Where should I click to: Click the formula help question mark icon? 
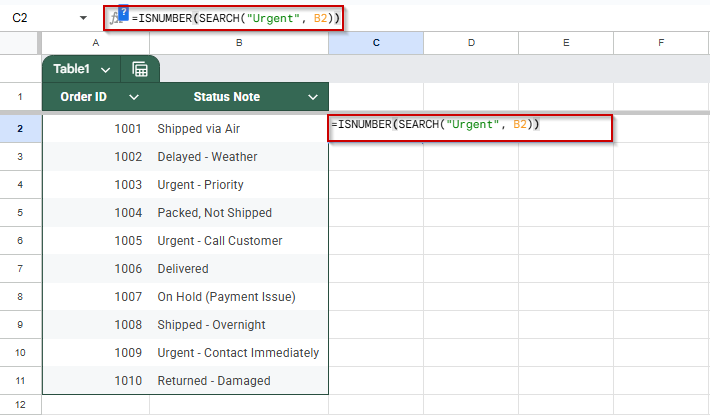pos(124,12)
